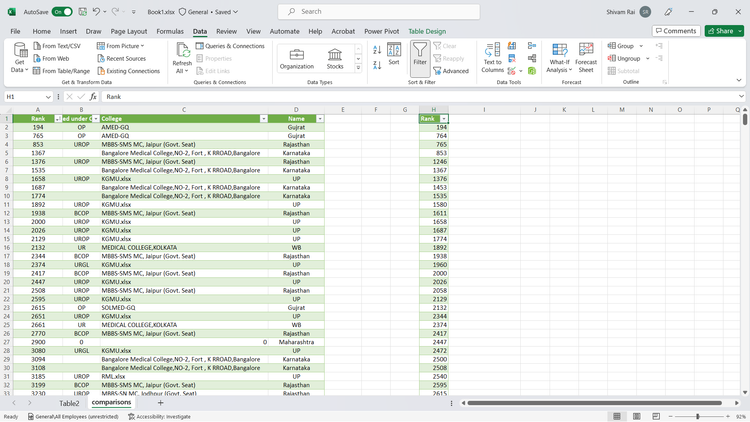Open the Table Design tab
The width and height of the screenshot is (750, 422).
point(427,31)
